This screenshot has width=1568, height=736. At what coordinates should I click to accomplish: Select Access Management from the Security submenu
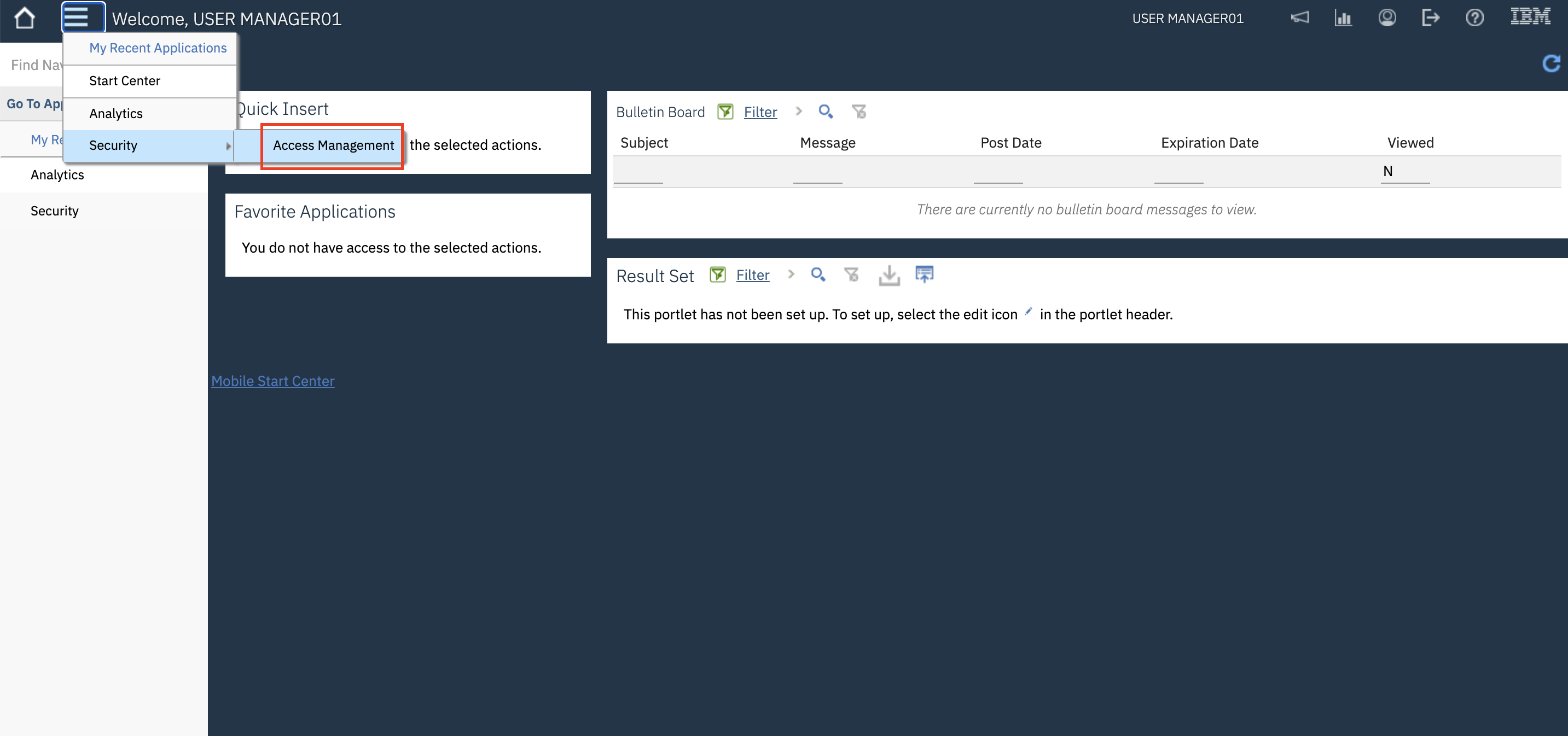(x=332, y=145)
